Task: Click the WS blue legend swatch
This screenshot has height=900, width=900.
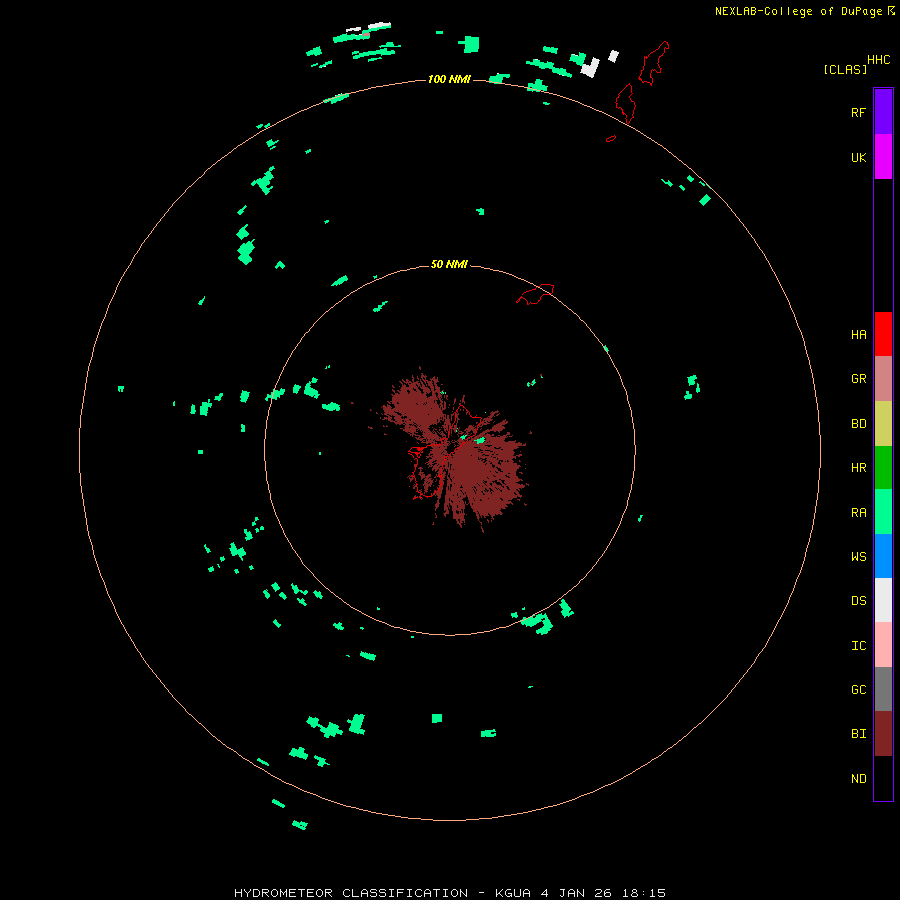Action: click(x=883, y=556)
